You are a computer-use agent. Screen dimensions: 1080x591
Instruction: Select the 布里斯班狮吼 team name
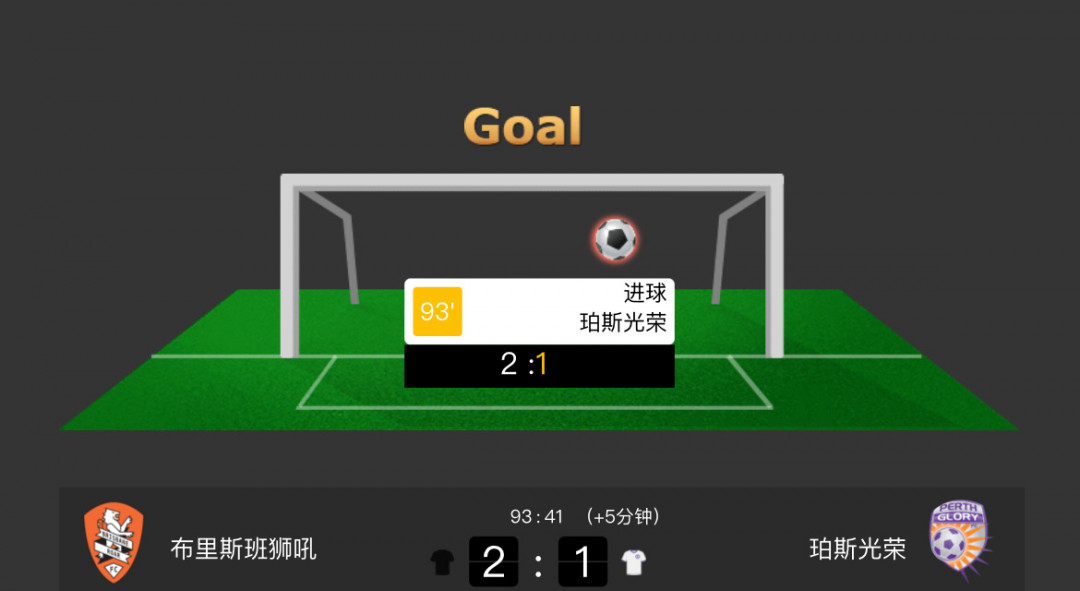(x=243, y=549)
